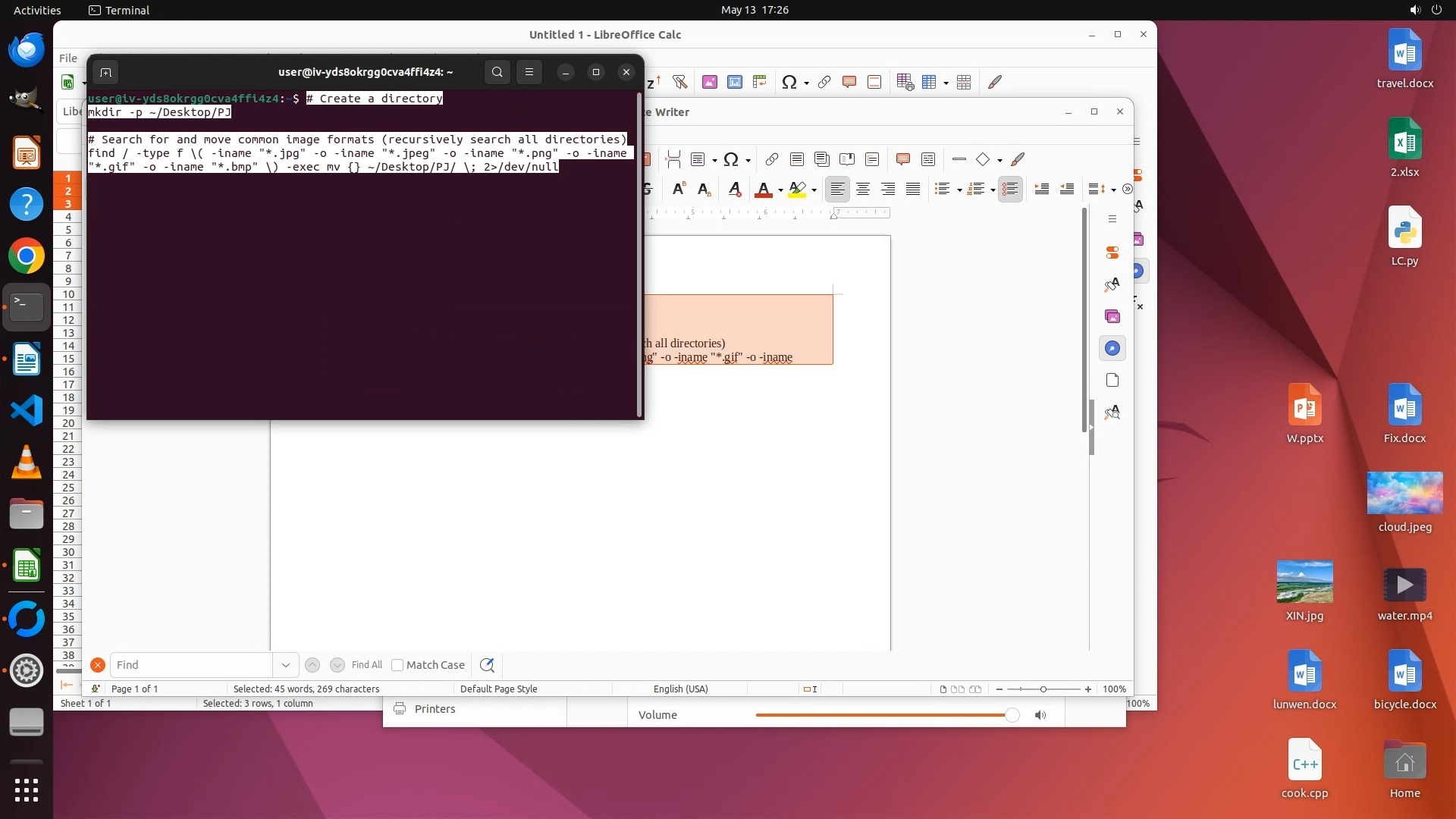1456x819 pixels.
Task: Insert a comment in Writer
Action: click(902, 159)
